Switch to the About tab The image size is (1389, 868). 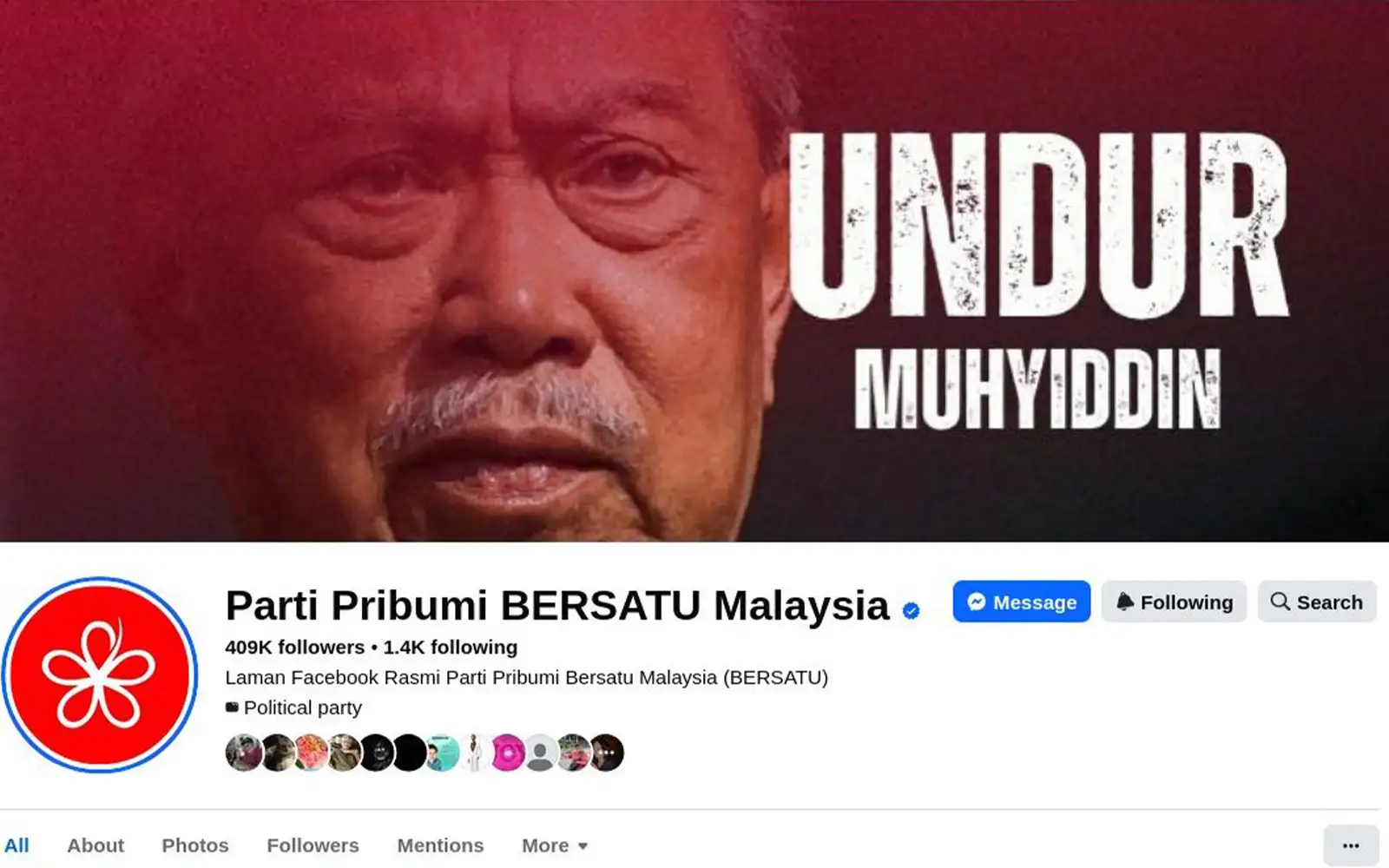click(x=95, y=845)
